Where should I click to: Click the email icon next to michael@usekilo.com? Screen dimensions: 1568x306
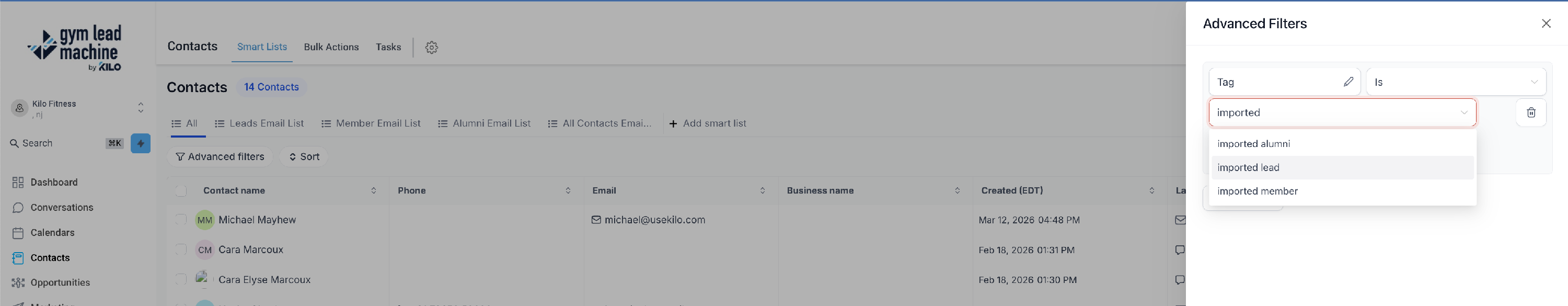596,220
